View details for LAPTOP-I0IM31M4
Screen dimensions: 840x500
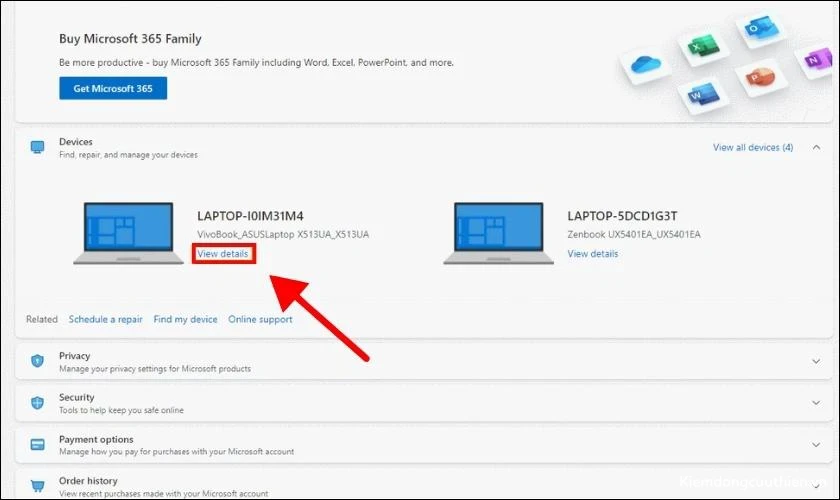coord(222,253)
